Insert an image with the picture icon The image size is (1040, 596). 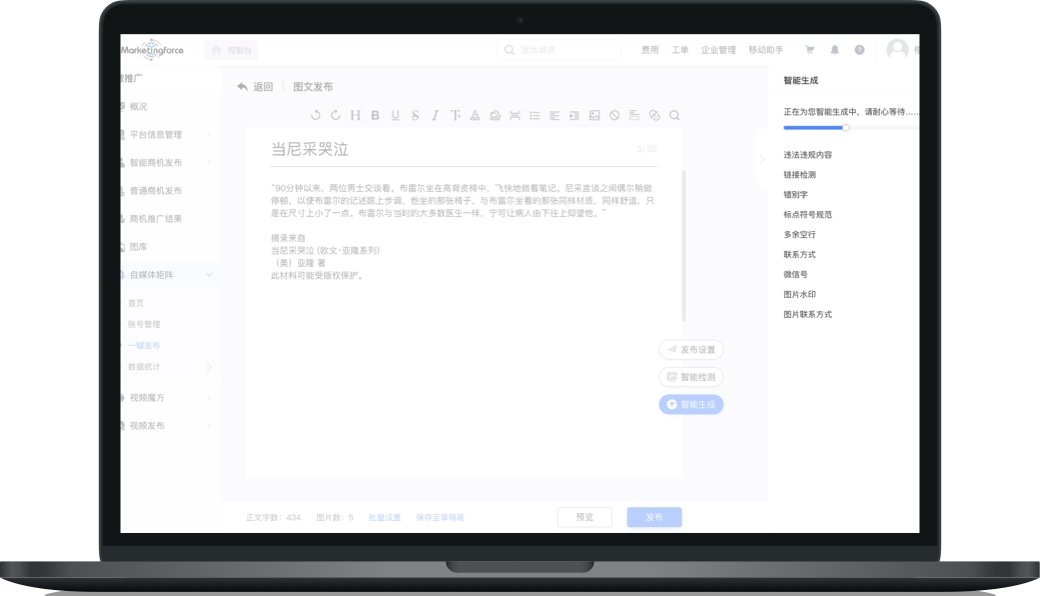pos(594,115)
